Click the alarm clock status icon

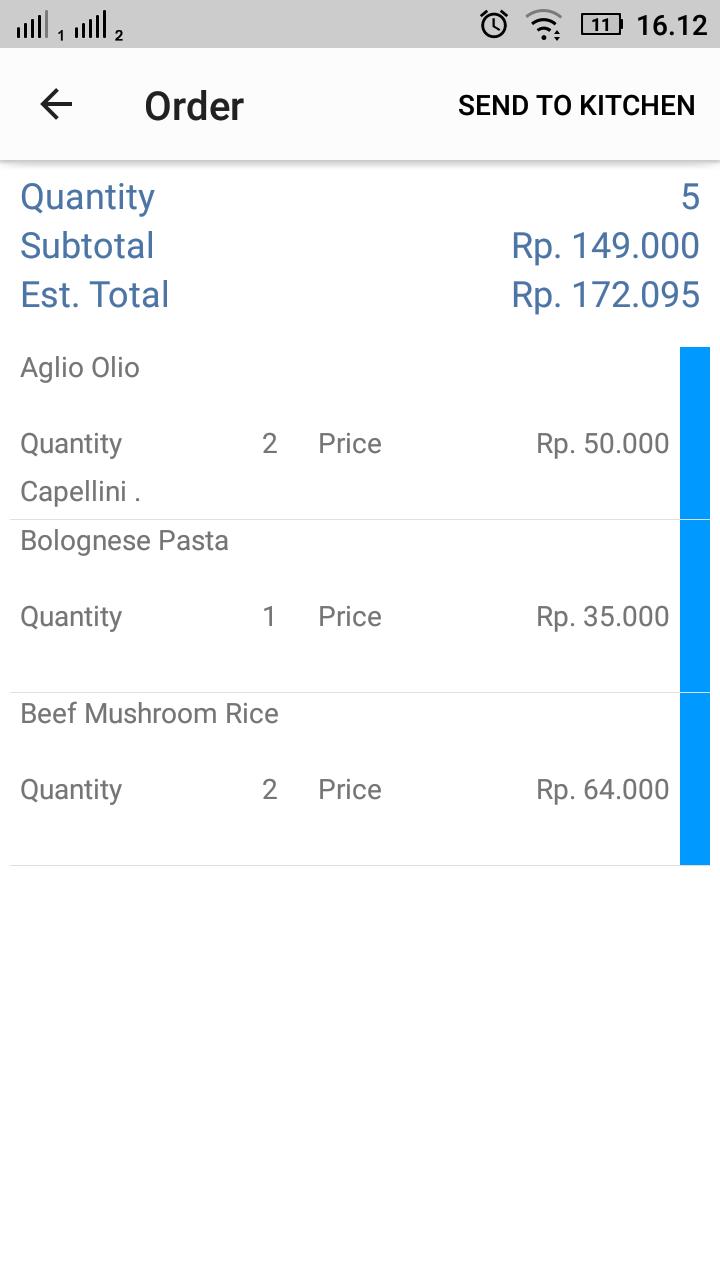(x=494, y=24)
